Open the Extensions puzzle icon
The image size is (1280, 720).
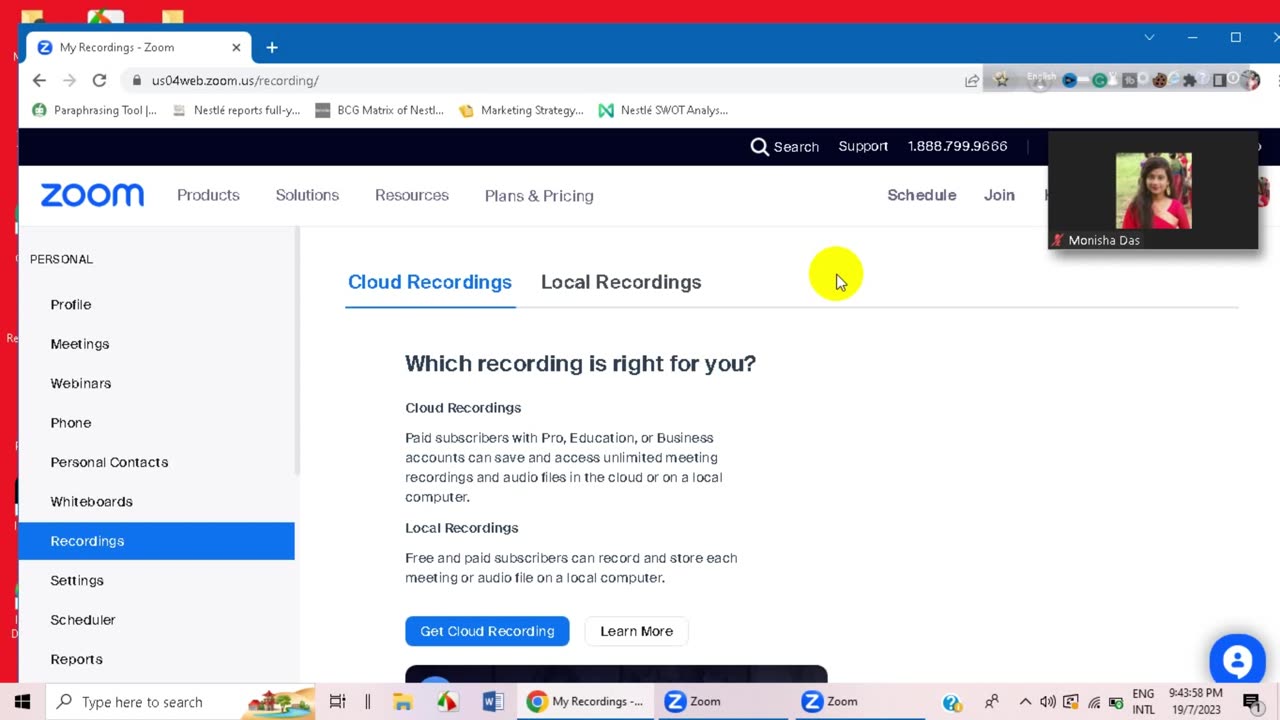click(1189, 80)
